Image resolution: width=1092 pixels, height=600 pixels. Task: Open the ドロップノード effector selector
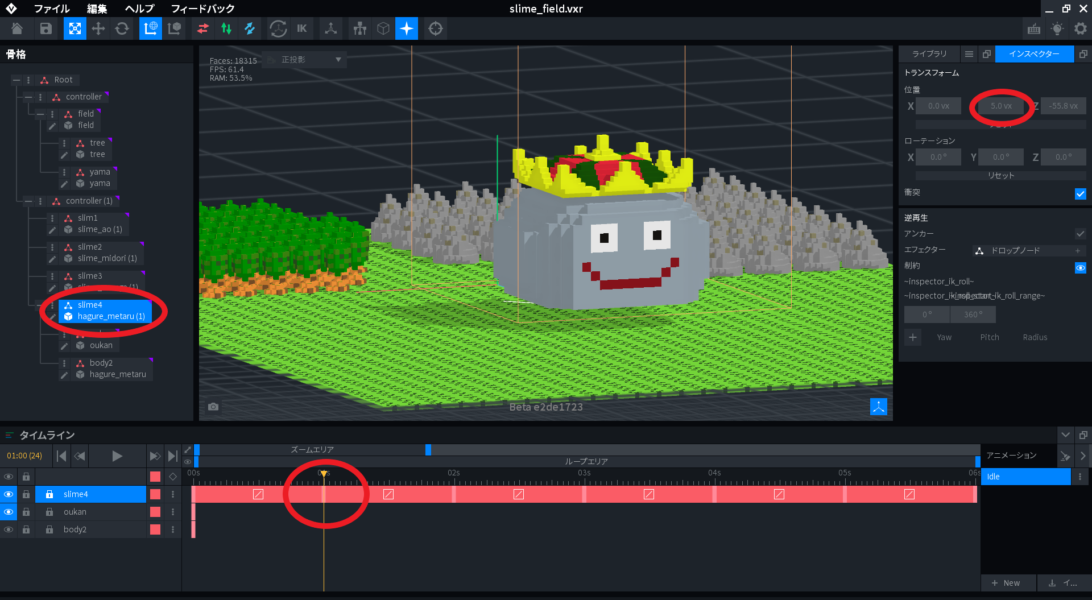[x=1029, y=251]
